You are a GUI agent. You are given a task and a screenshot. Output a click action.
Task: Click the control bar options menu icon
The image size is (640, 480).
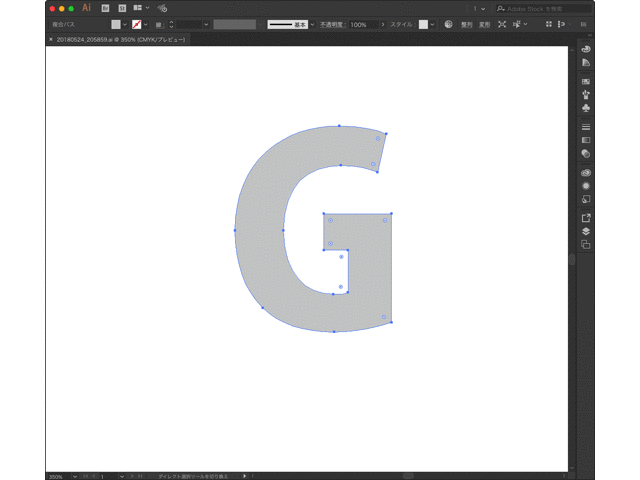coord(584,24)
